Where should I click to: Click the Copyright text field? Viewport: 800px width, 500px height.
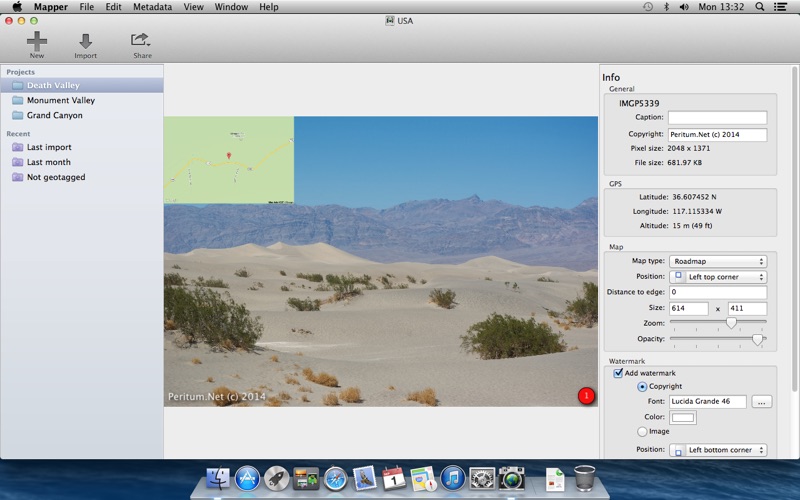tap(717, 135)
